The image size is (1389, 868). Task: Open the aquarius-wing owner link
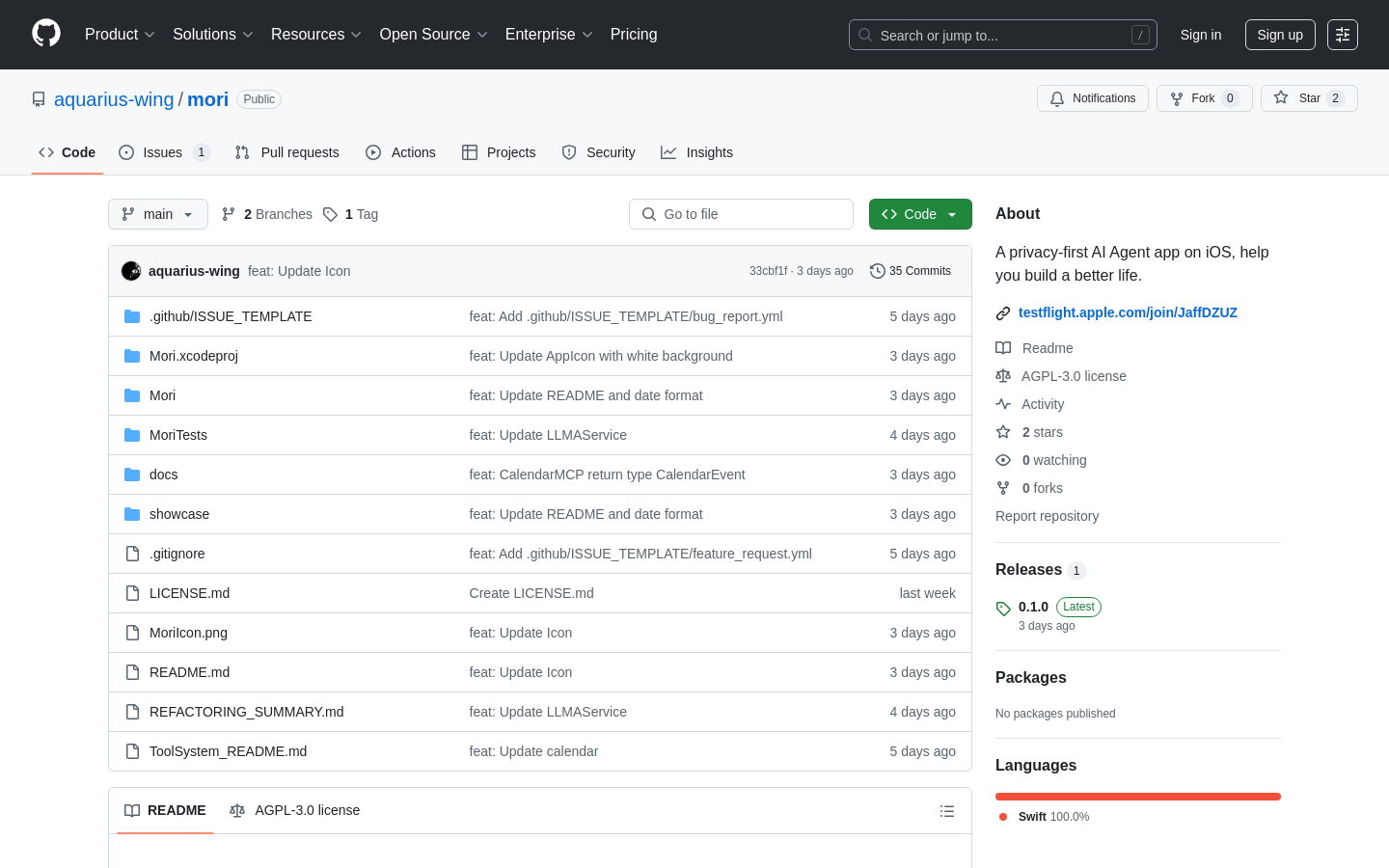tap(114, 99)
